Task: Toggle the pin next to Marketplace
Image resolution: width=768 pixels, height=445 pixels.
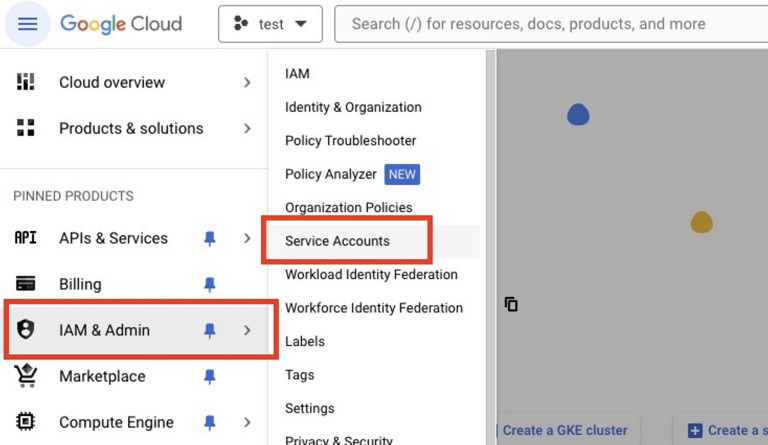Action: tap(209, 376)
